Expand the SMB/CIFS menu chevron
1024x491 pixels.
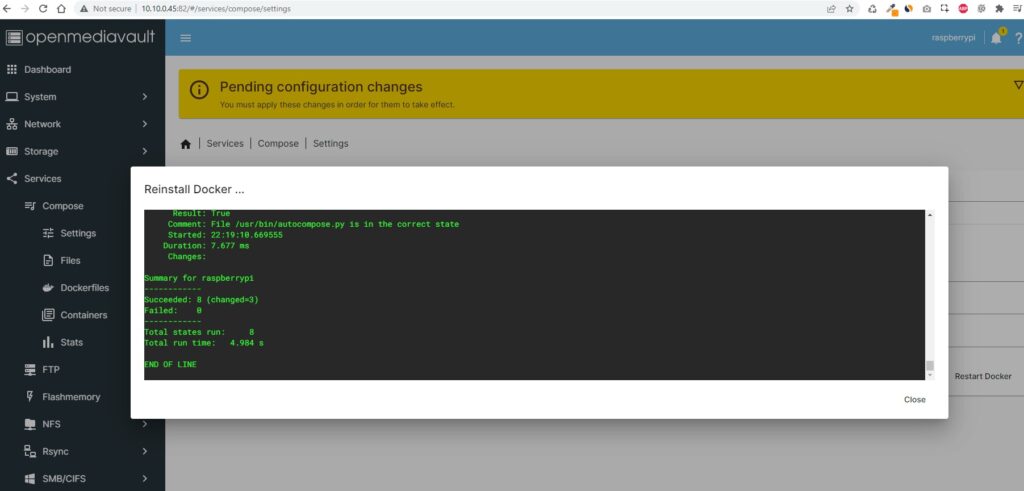click(145, 479)
